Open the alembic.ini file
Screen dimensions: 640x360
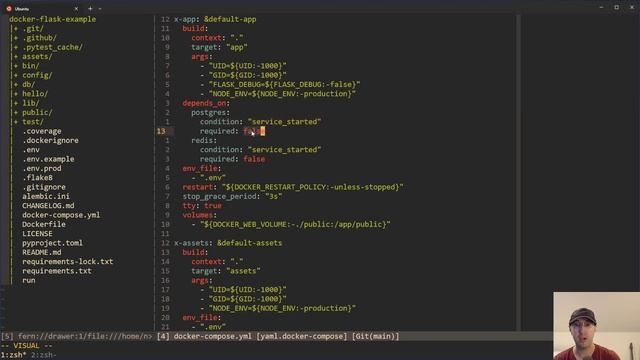tap(46, 196)
